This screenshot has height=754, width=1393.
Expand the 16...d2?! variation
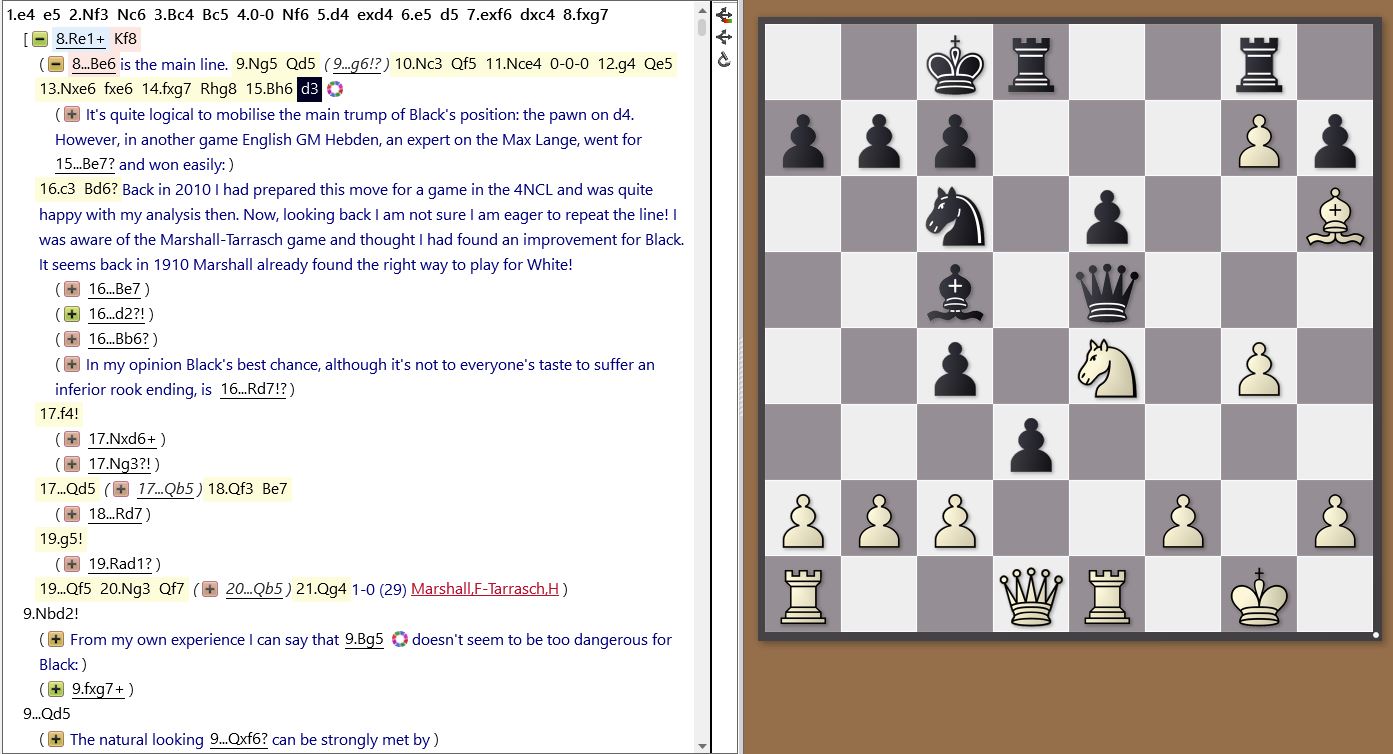[x=72, y=314]
